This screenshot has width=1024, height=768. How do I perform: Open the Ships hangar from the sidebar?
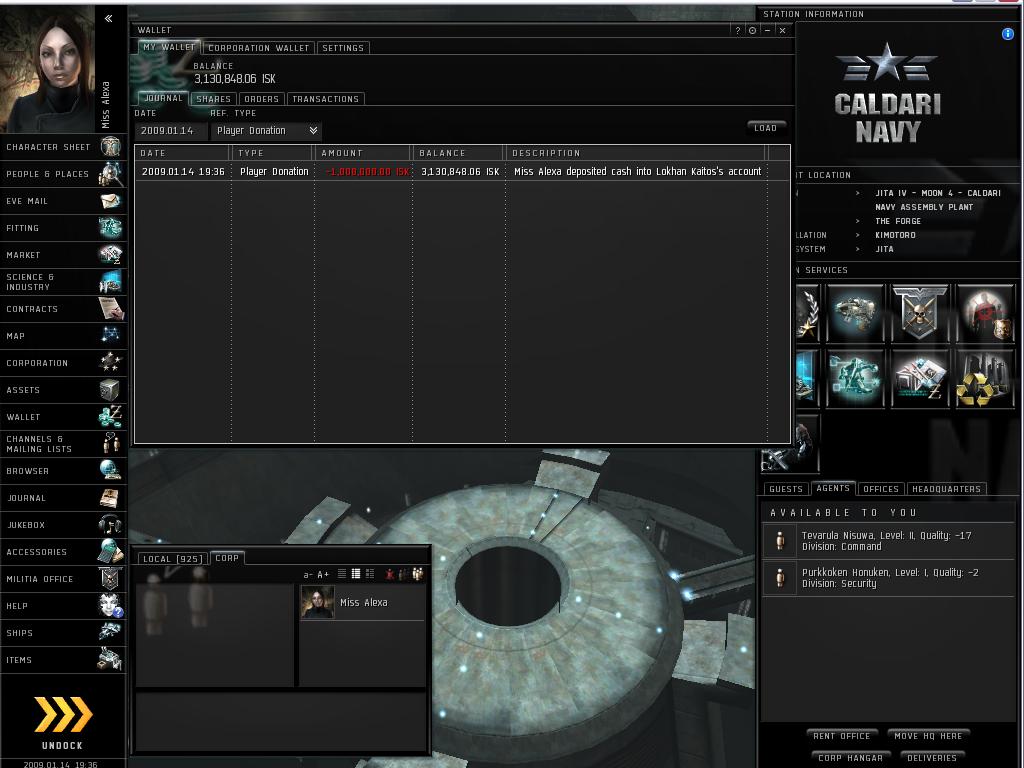click(x=63, y=633)
